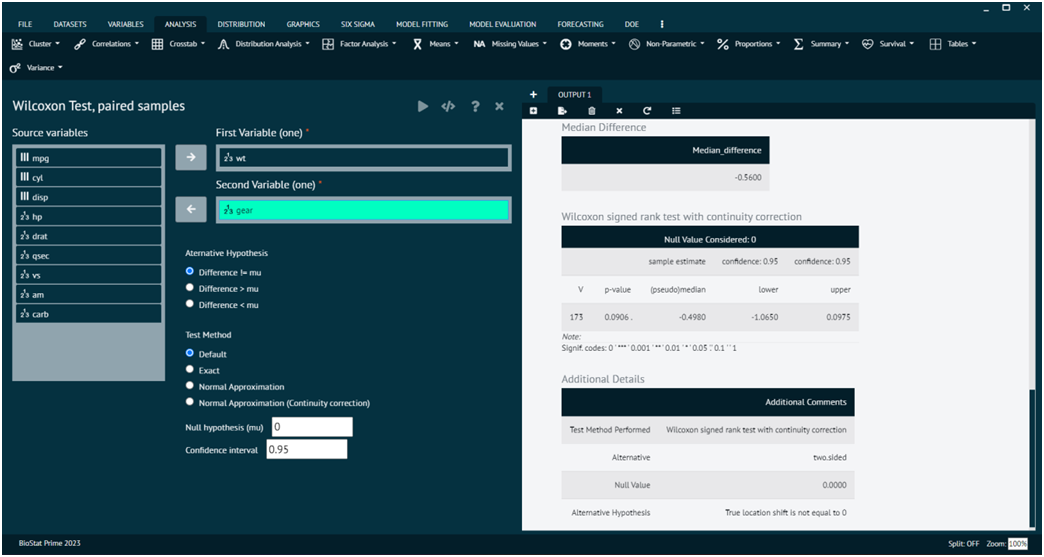The height and width of the screenshot is (557, 1044).
Task: Expand the Missing Values dropdown arrow
Action: pos(544,44)
